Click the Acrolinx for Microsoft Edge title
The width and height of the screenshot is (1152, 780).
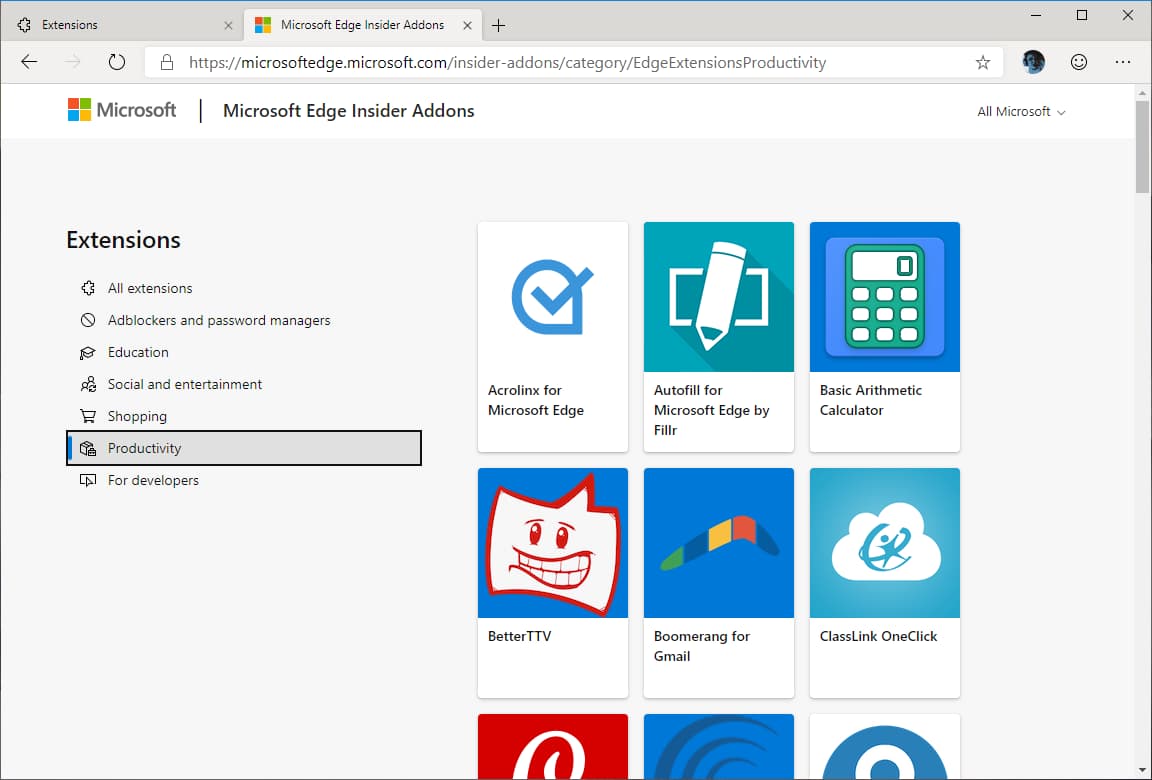[536, 400]
